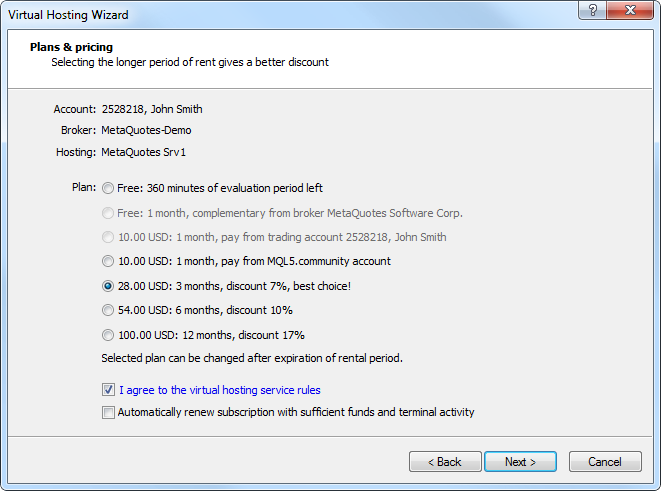
Task: Click the MetaQuotes-Demo broker name
Action: pyautogui.click(x=146, y=130)
